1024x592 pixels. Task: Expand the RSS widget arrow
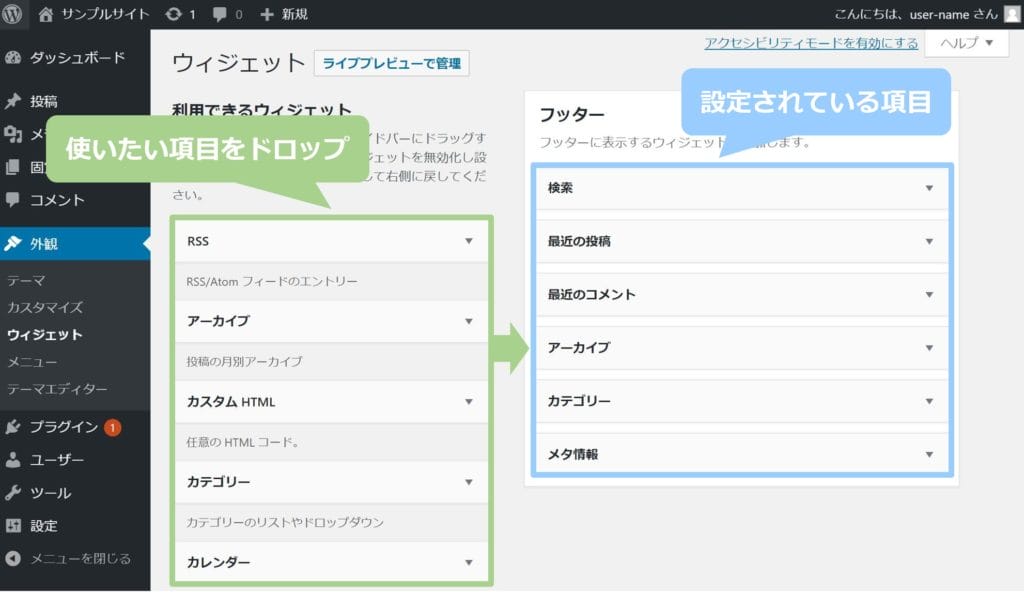click(x=468, y=241)
